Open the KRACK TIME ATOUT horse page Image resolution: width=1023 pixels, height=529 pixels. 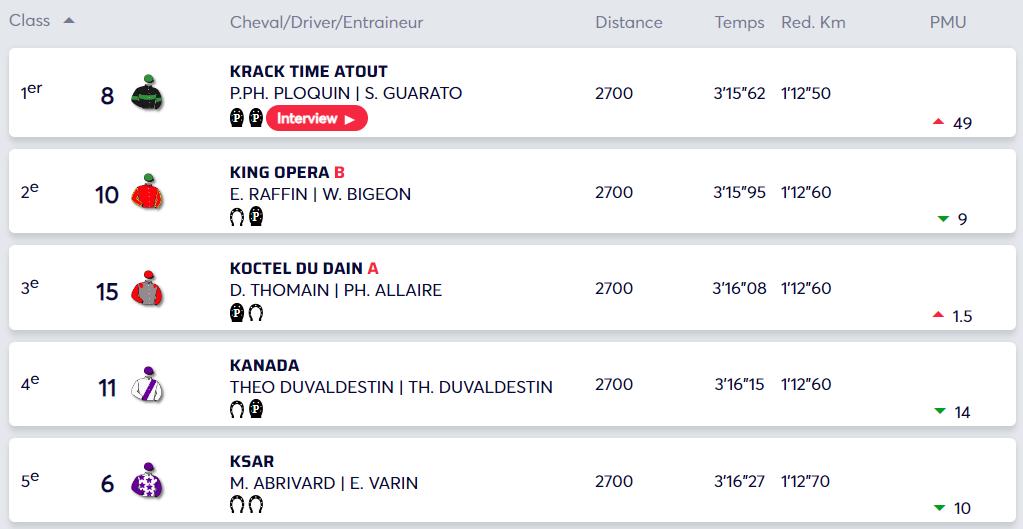309,72
